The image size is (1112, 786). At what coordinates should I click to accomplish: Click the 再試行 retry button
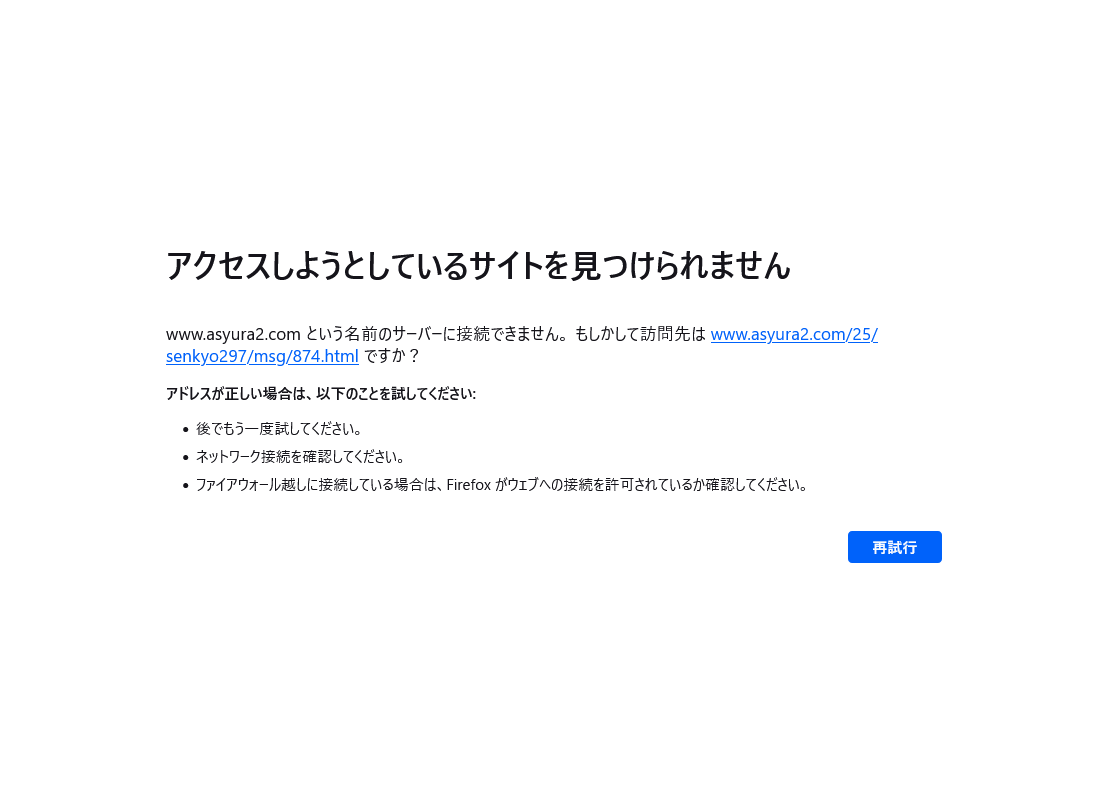(894, 547)
